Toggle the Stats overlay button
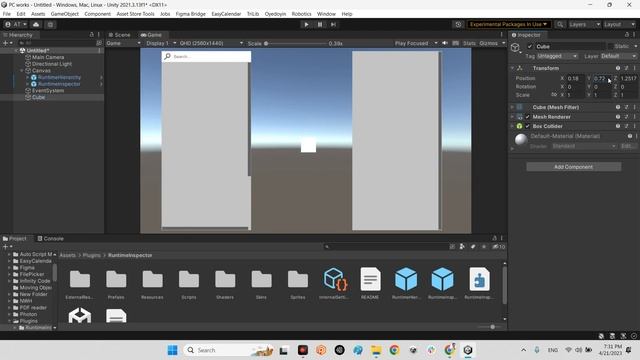 469,43
